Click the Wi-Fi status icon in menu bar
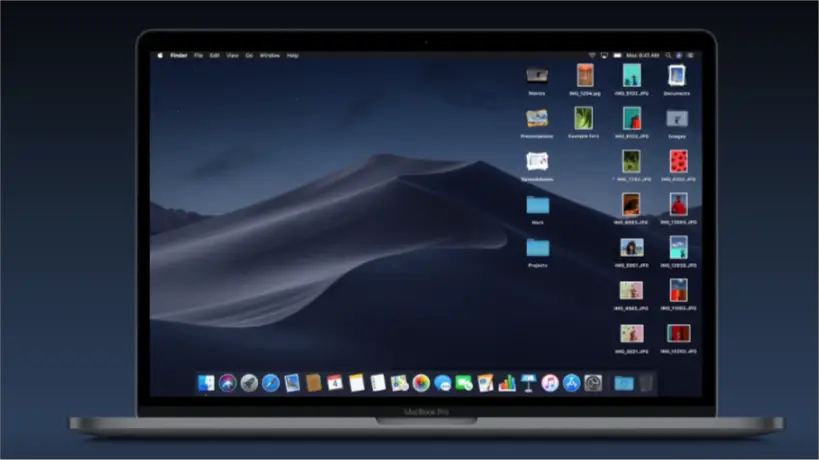 (x=592, y=55)
